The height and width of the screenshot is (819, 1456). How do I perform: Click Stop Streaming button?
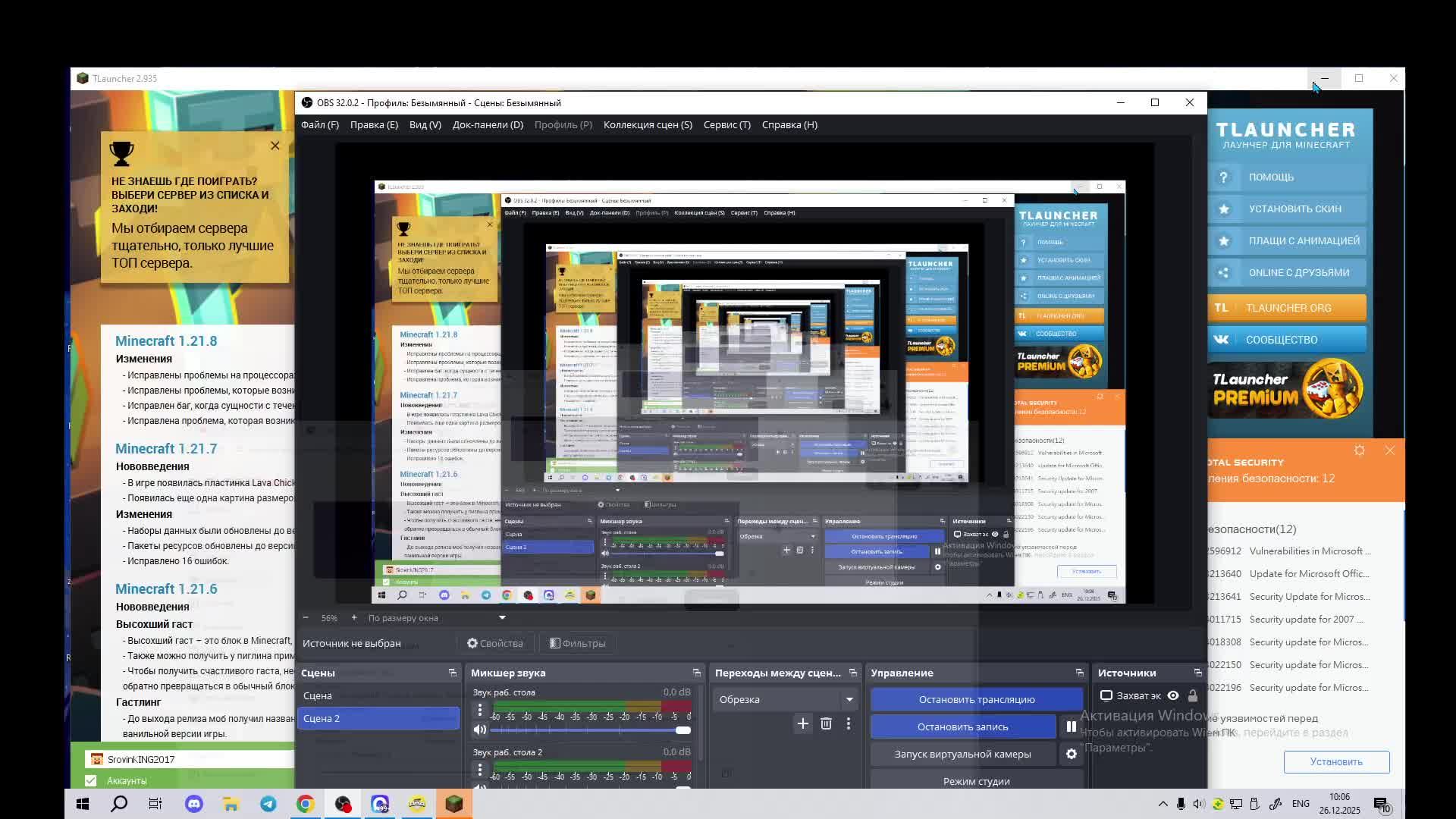[976, 699]
